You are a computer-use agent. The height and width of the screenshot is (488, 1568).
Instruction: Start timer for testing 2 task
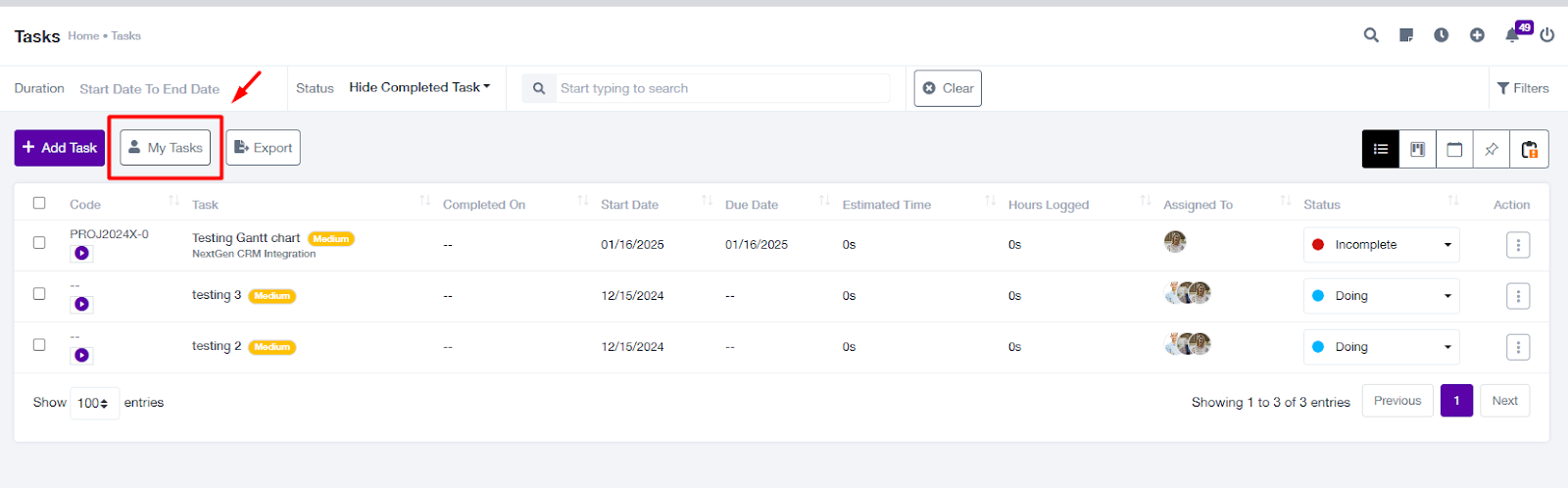tap(81, 355)
